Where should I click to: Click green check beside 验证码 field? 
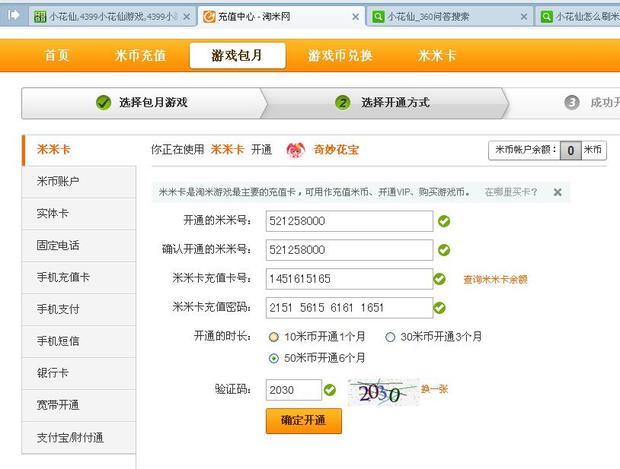tap(330, 390)
